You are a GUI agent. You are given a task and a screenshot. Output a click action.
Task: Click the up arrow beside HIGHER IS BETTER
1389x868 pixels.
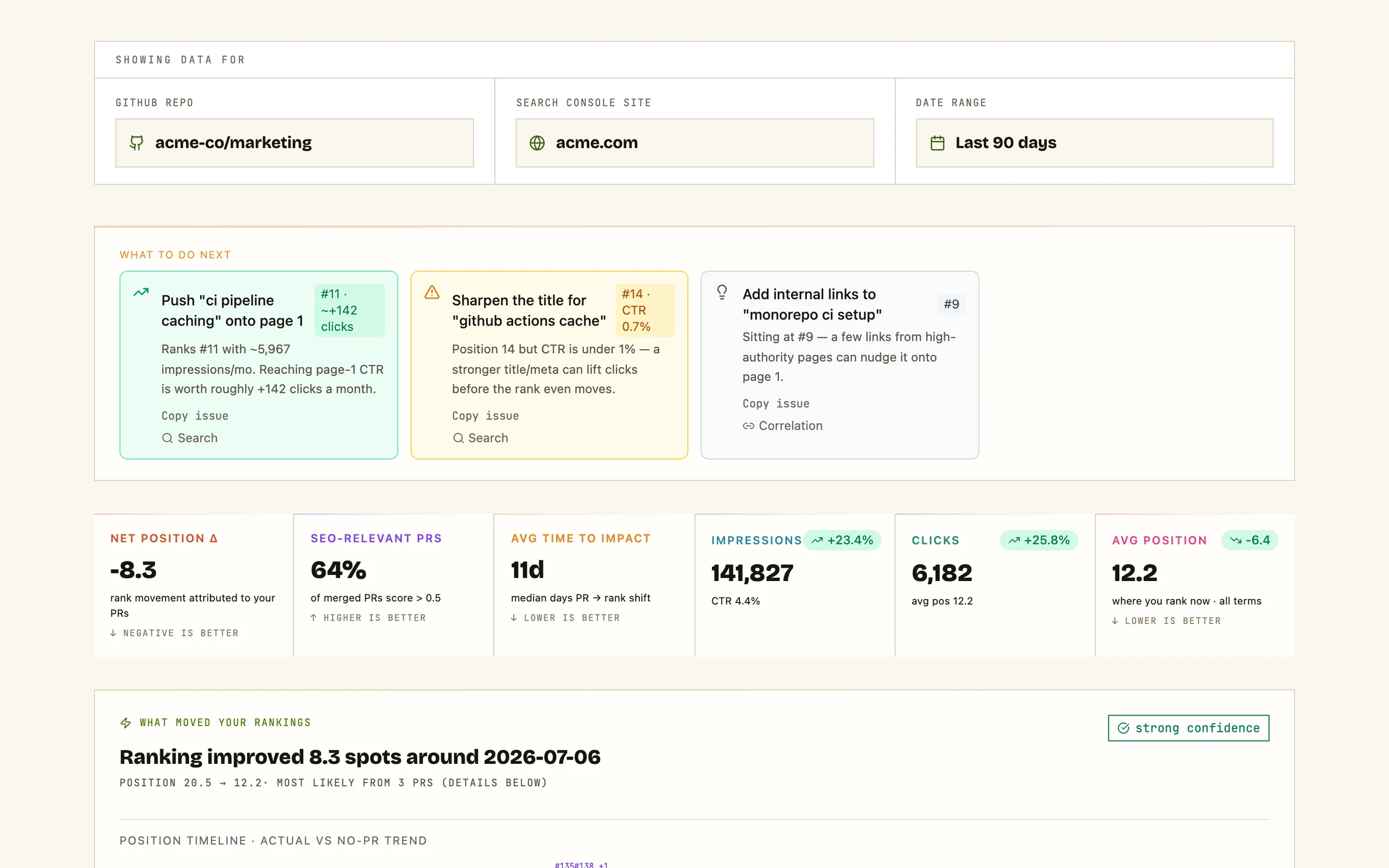point(314,618)
